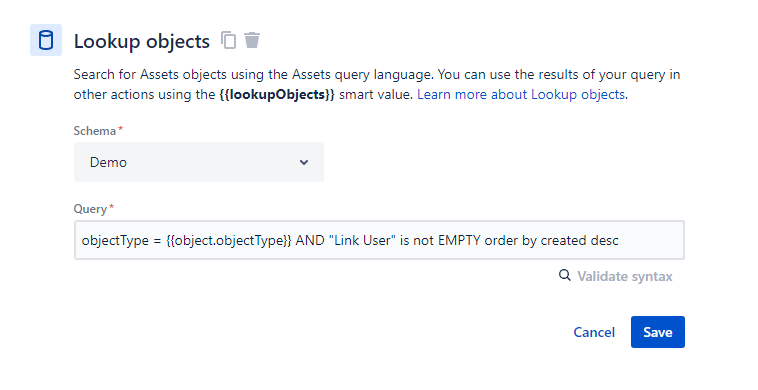Expand the Schema chevron arrow
This screenshot has height=390, width=758.
[x=304, y=162]
